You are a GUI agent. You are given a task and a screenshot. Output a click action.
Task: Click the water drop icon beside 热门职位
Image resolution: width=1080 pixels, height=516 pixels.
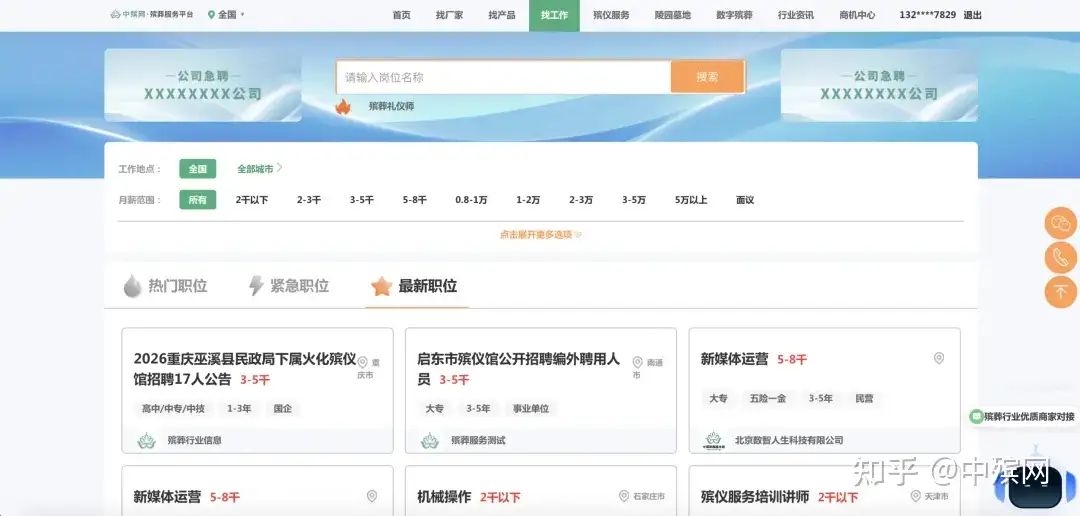132,286
